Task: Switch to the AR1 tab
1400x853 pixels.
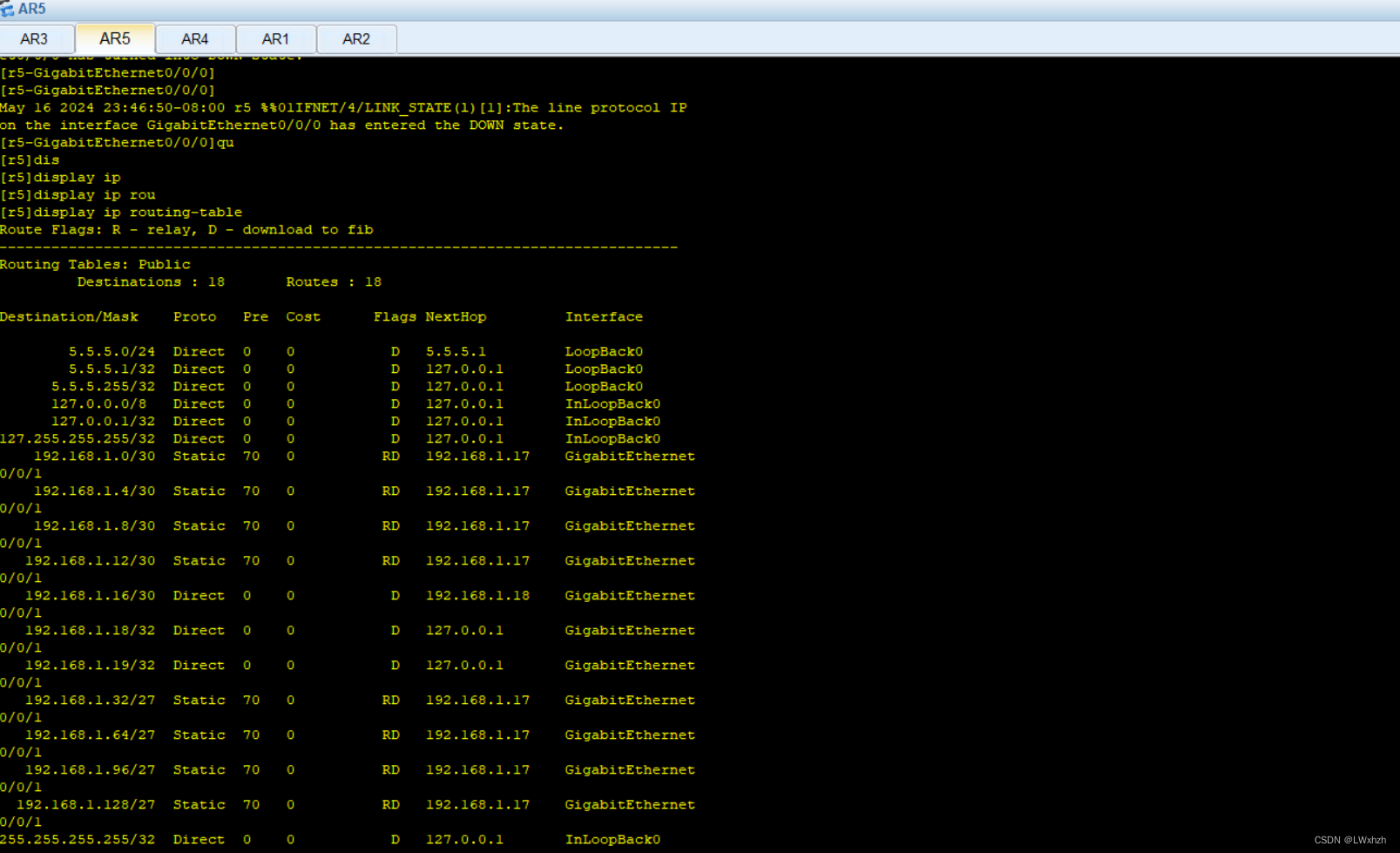Action: [275, 39]
